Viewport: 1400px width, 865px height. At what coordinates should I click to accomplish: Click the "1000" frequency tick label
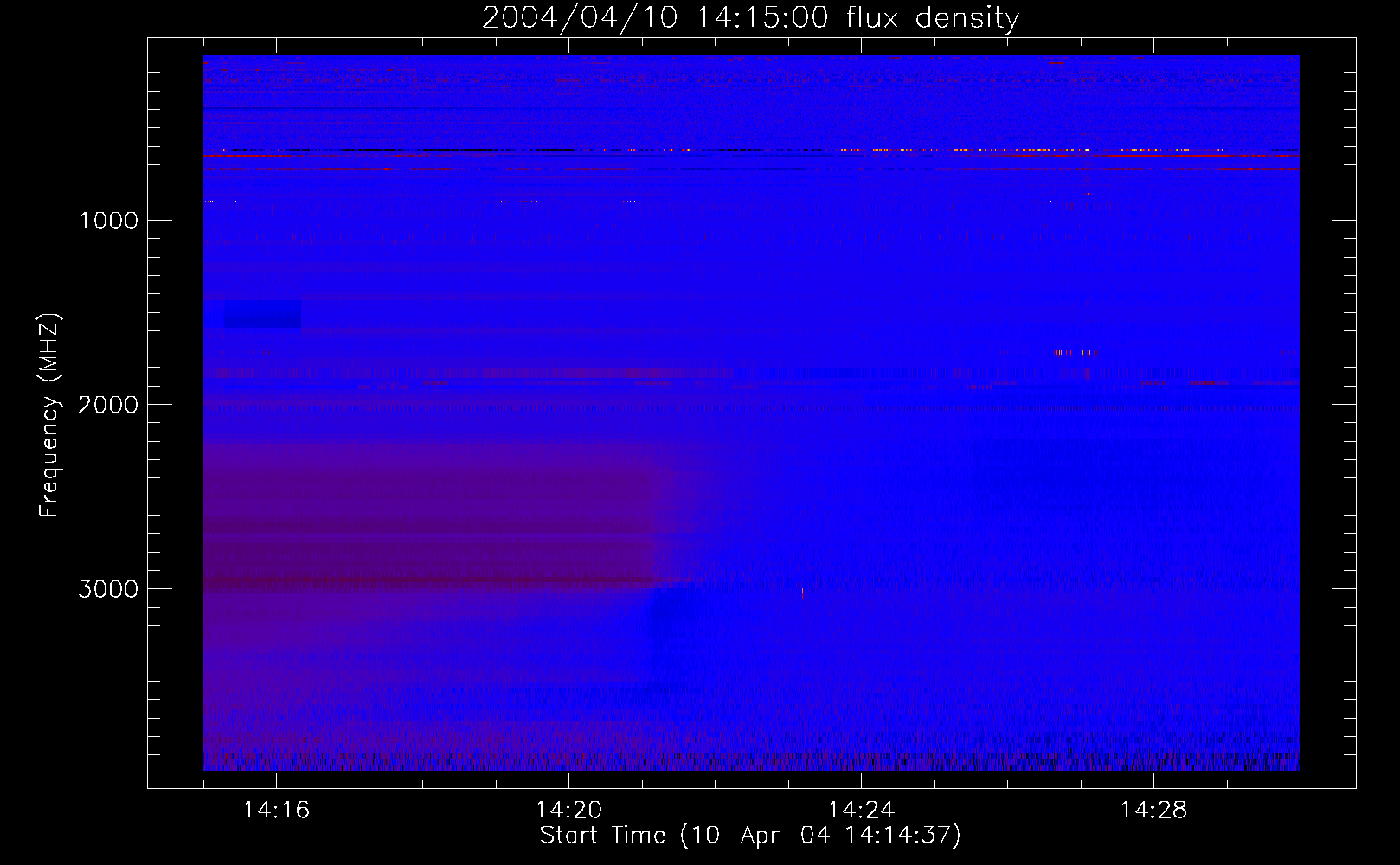point(108,221)
